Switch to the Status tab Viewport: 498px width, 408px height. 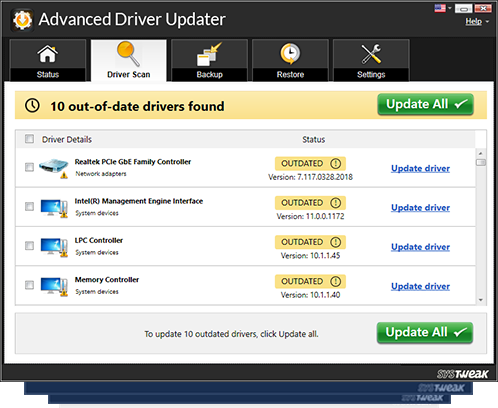pyautogui.click(x=48, y=60)
